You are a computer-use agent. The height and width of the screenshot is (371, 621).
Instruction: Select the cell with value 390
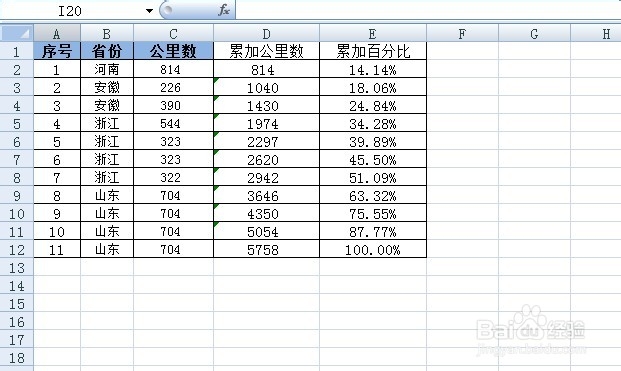point(173,105)
